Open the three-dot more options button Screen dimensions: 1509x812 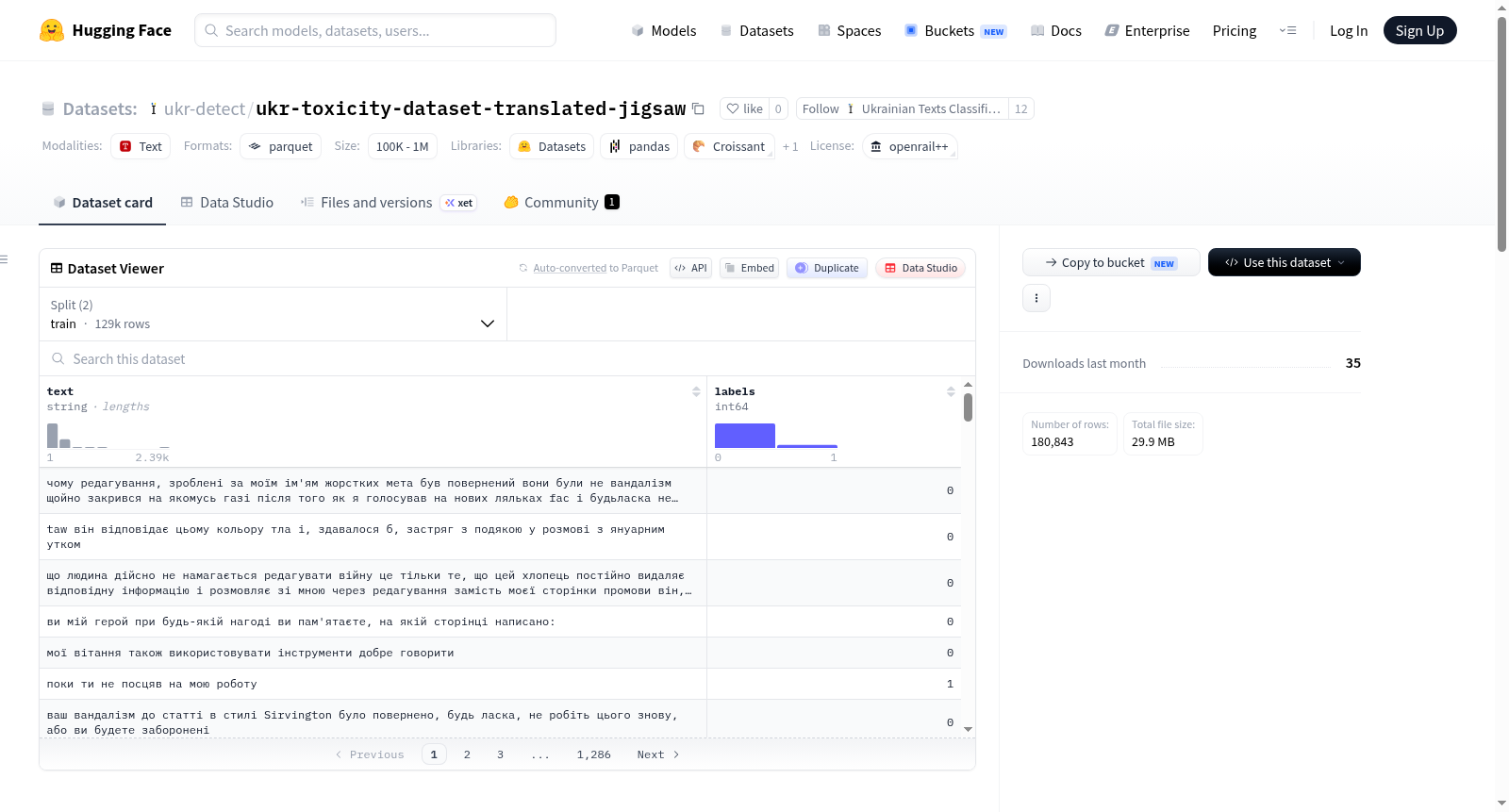tap(1036, 298)
